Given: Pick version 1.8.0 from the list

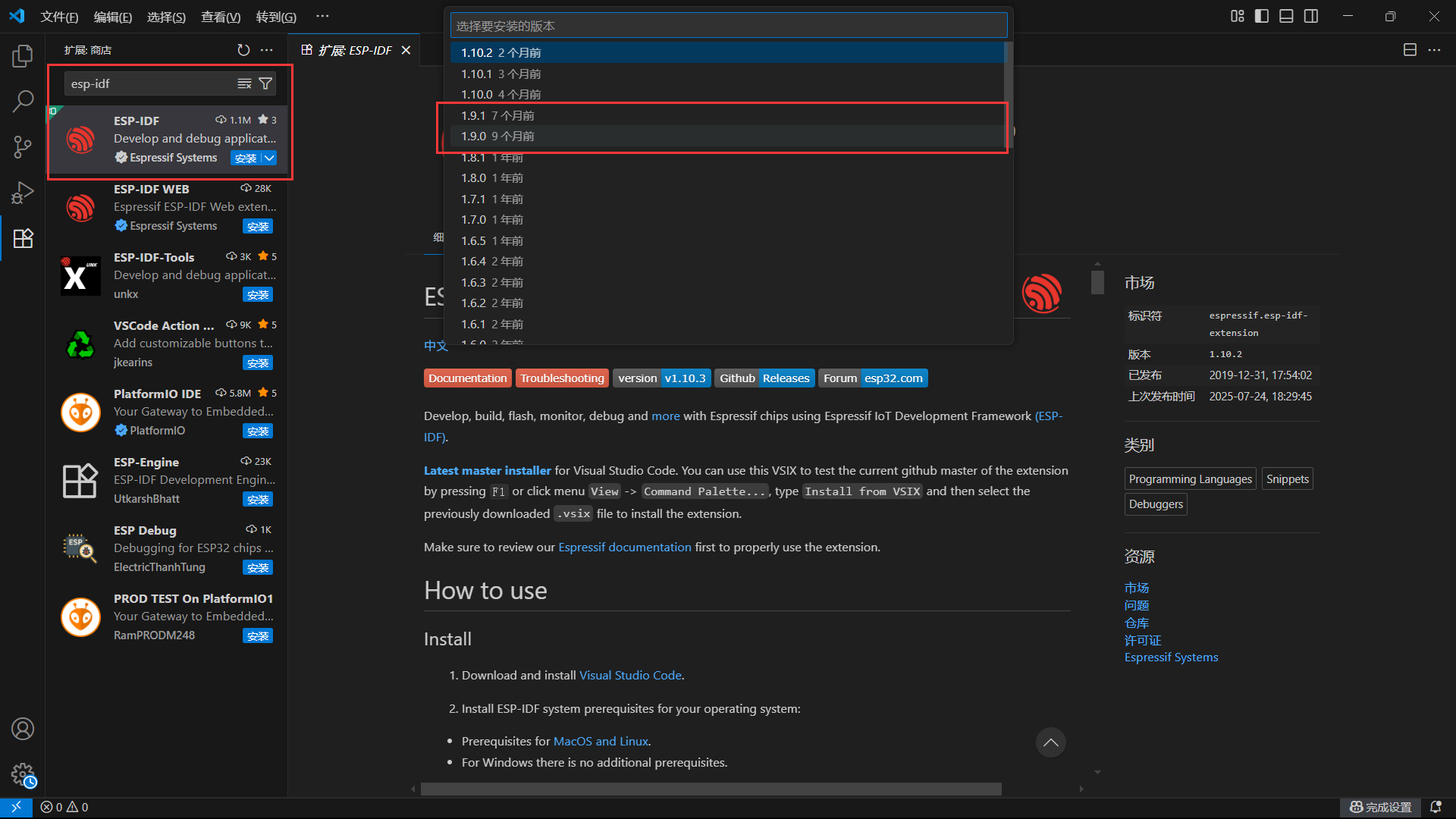Looking at the screenshot, I should point(728,177).
